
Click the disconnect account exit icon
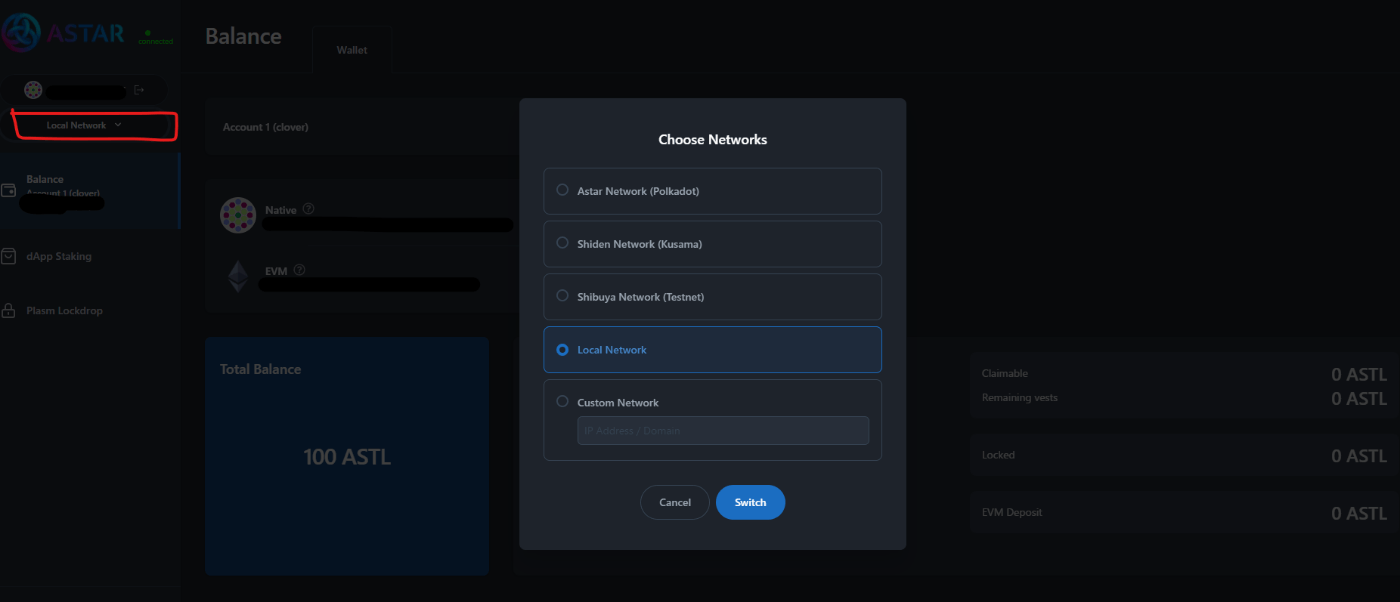139,90
